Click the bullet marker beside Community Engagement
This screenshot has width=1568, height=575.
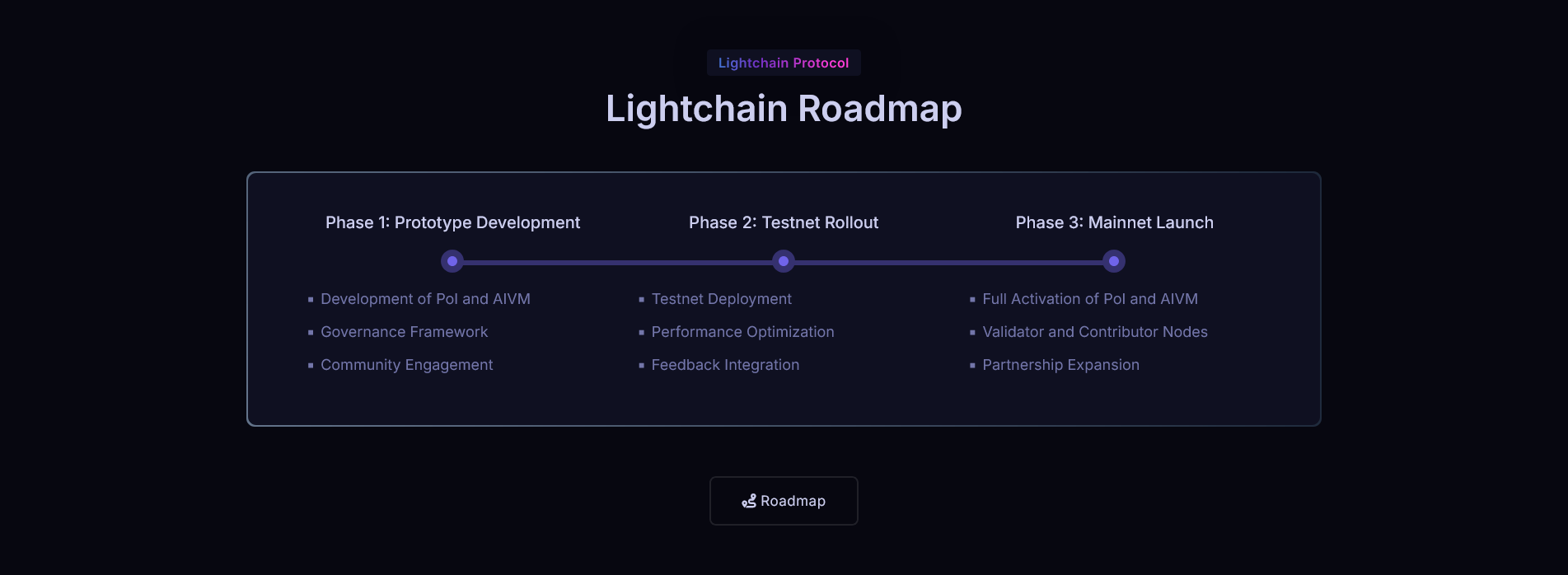click(x=311, y=365)
